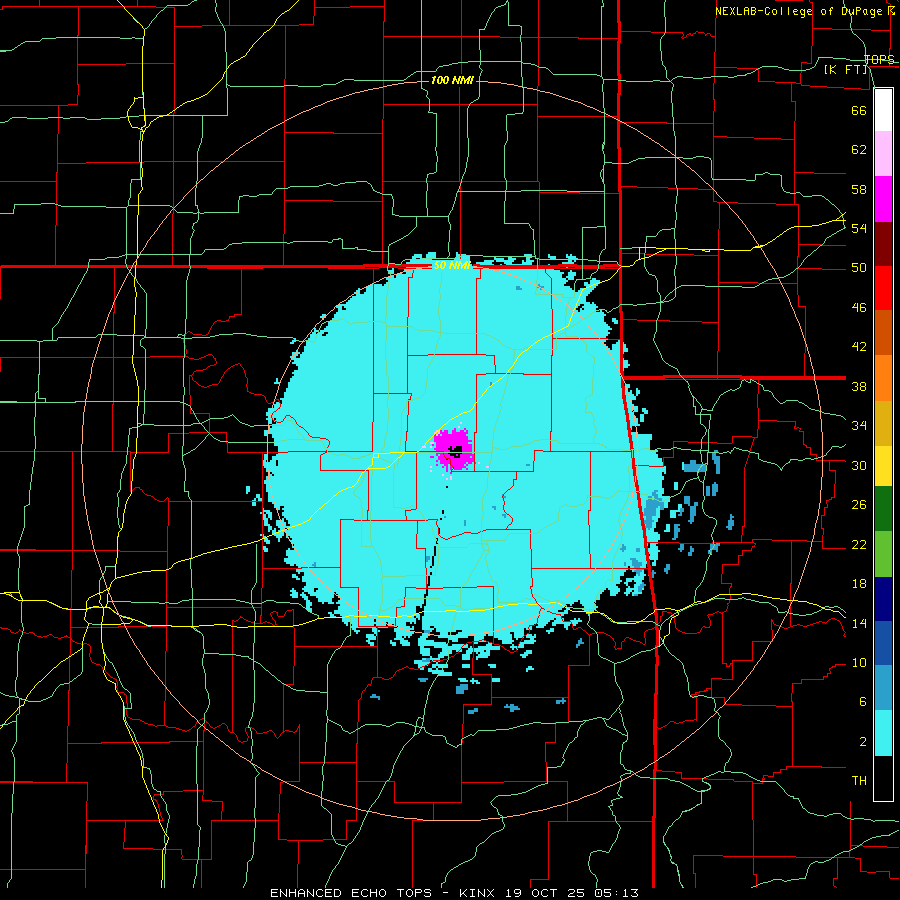
Task: Click the gold legend swatch
Action: (883, 423)
